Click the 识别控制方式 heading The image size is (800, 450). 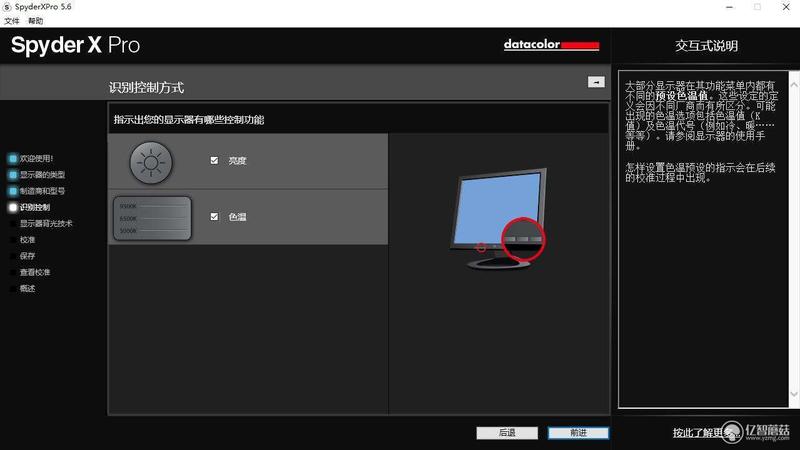coord(146,88)
